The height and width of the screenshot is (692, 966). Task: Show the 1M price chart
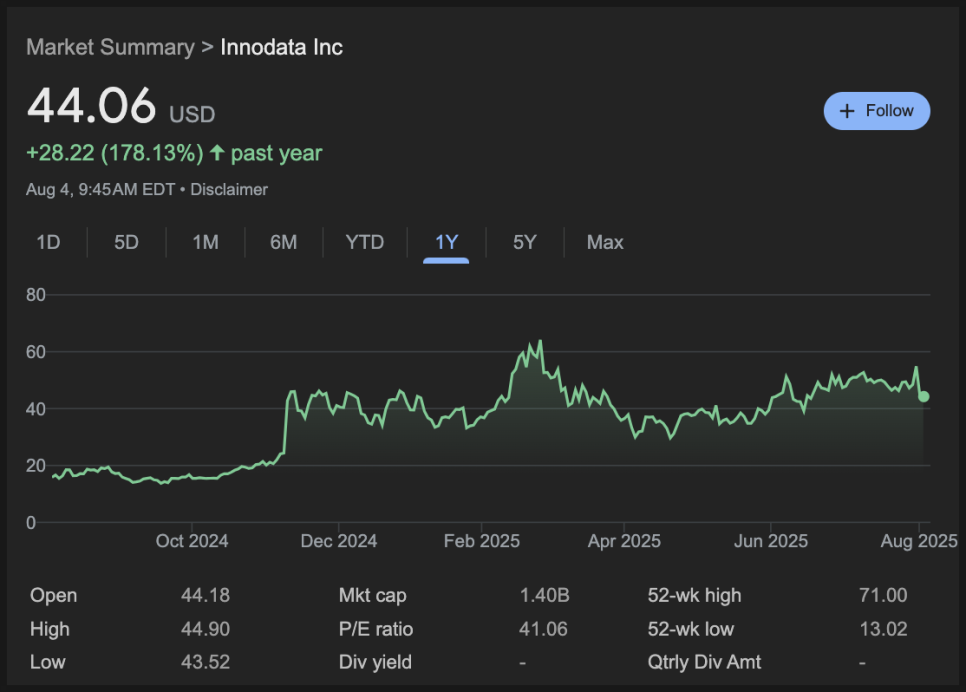pos(205,242)
